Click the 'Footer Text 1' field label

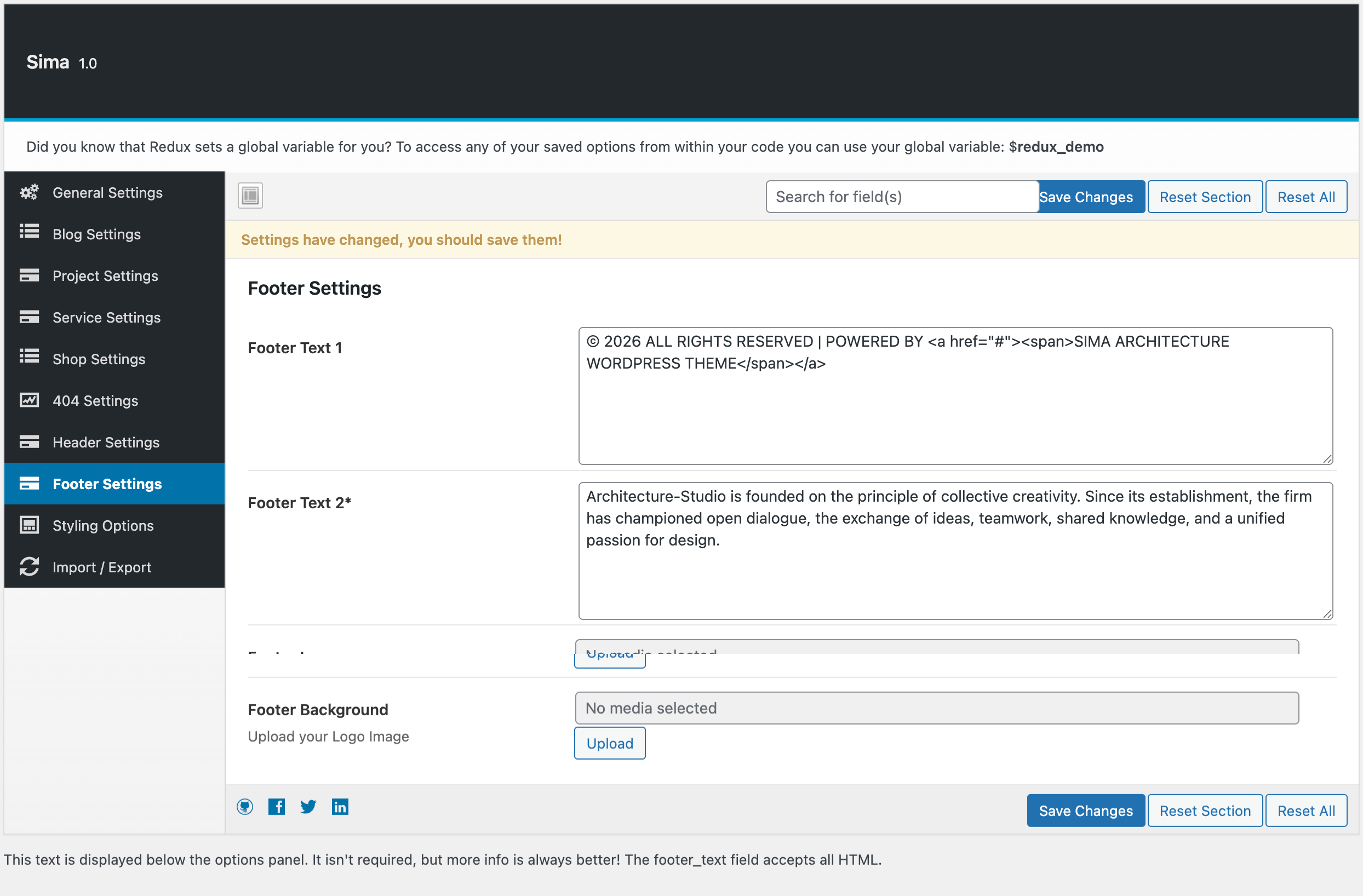click(295, 348)
